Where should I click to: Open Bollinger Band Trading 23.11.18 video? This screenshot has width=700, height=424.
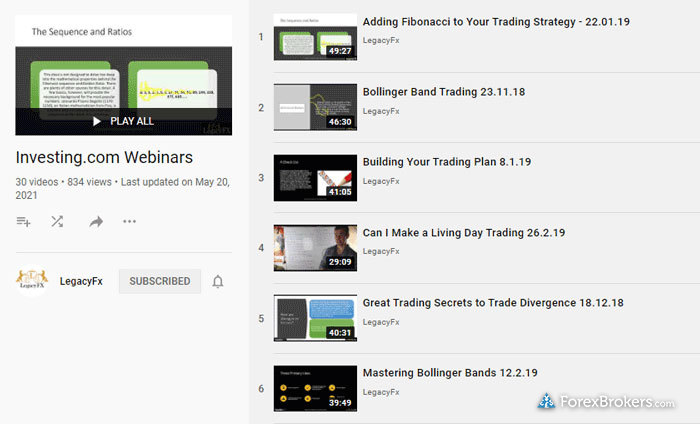(444, 92)
